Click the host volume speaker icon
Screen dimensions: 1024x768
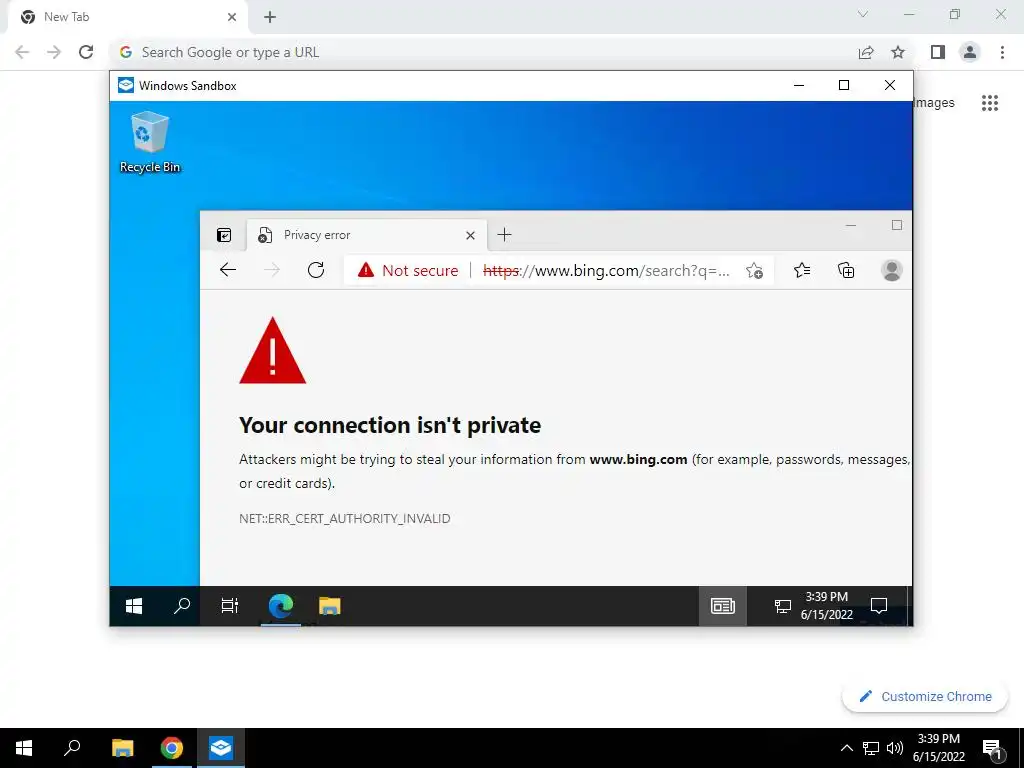895,748
